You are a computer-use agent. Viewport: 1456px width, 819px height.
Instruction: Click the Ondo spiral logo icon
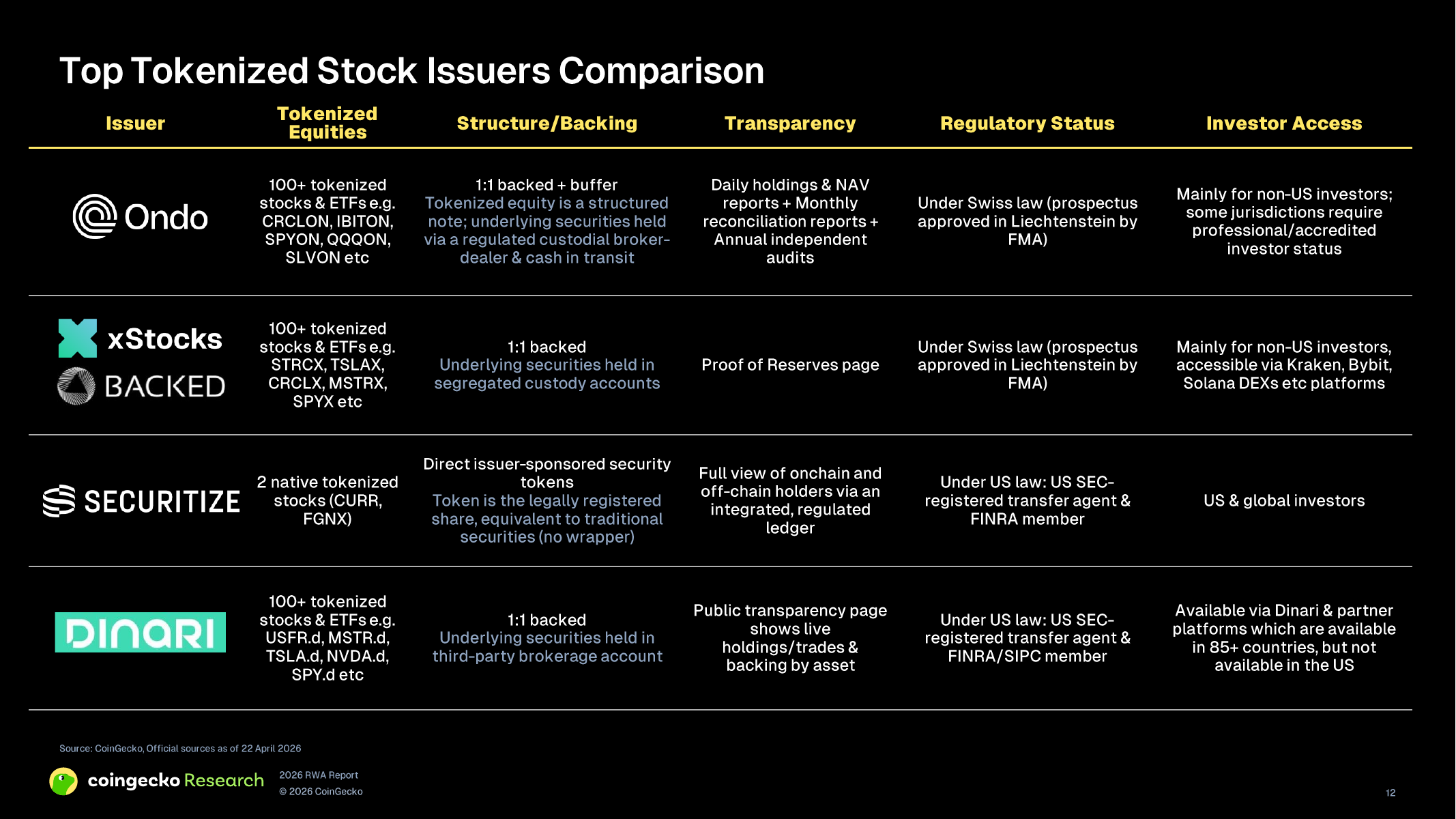(95, 216)
